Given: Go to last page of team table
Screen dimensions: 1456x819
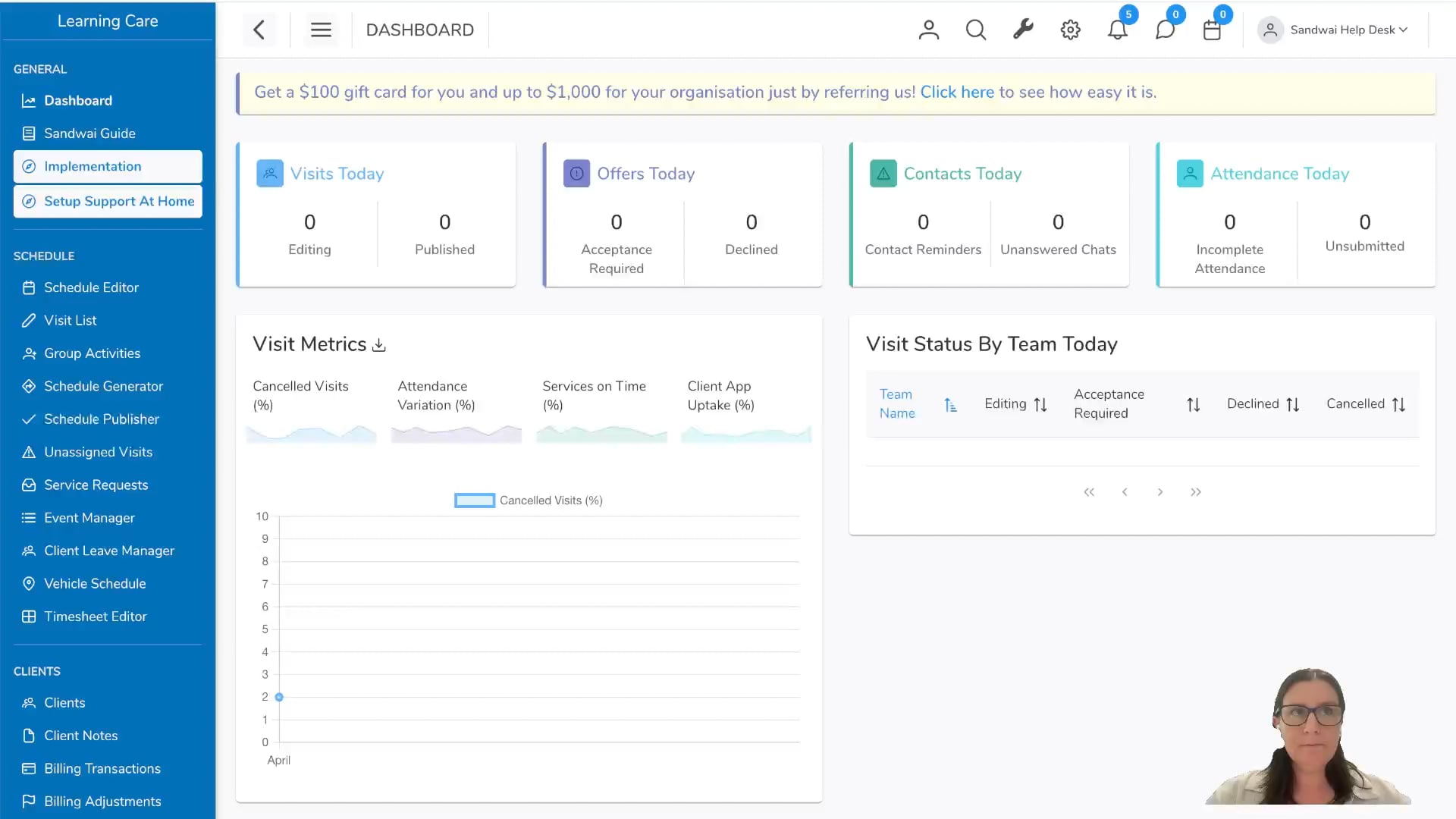Looking at the screenshot, I should click(x=1196, y=492).
